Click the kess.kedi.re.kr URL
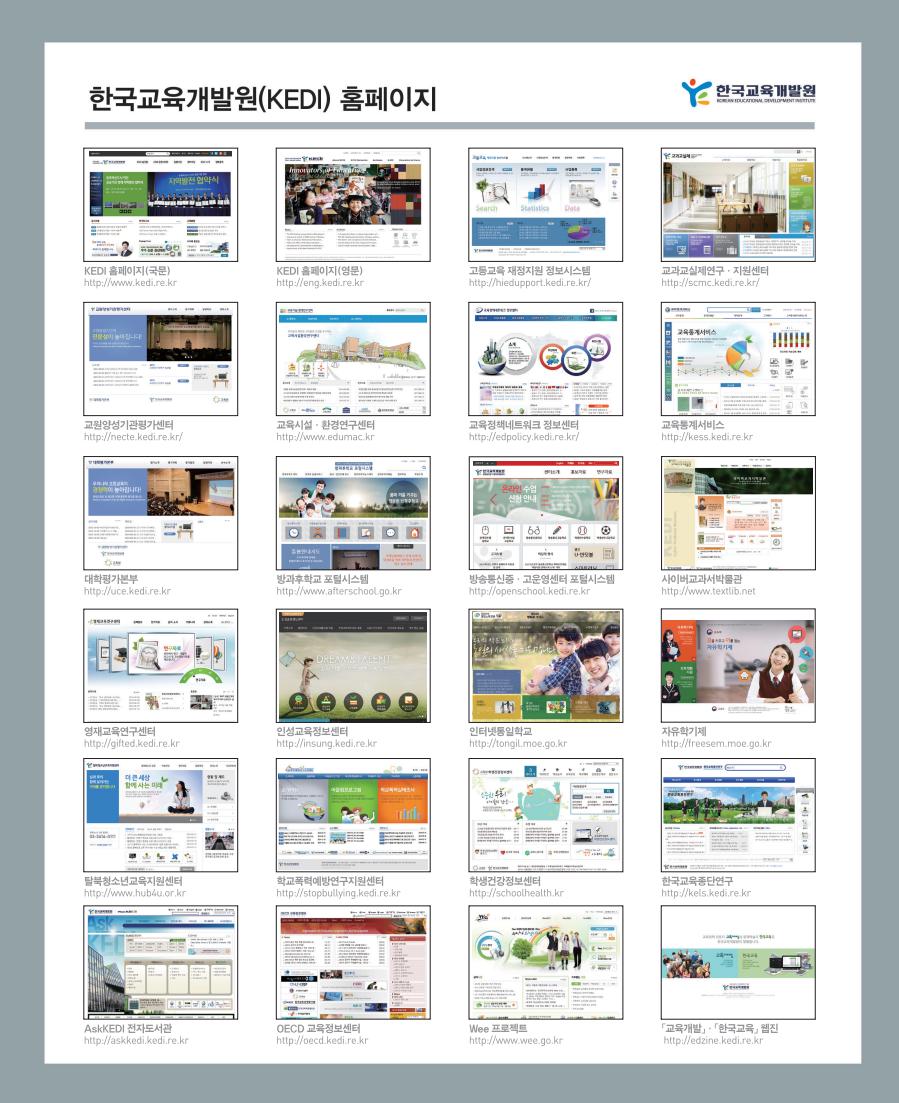 [707, 437]
